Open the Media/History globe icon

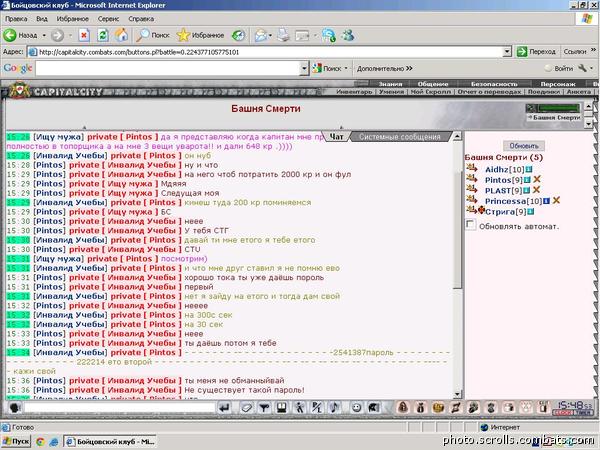(x=239, y=36)
